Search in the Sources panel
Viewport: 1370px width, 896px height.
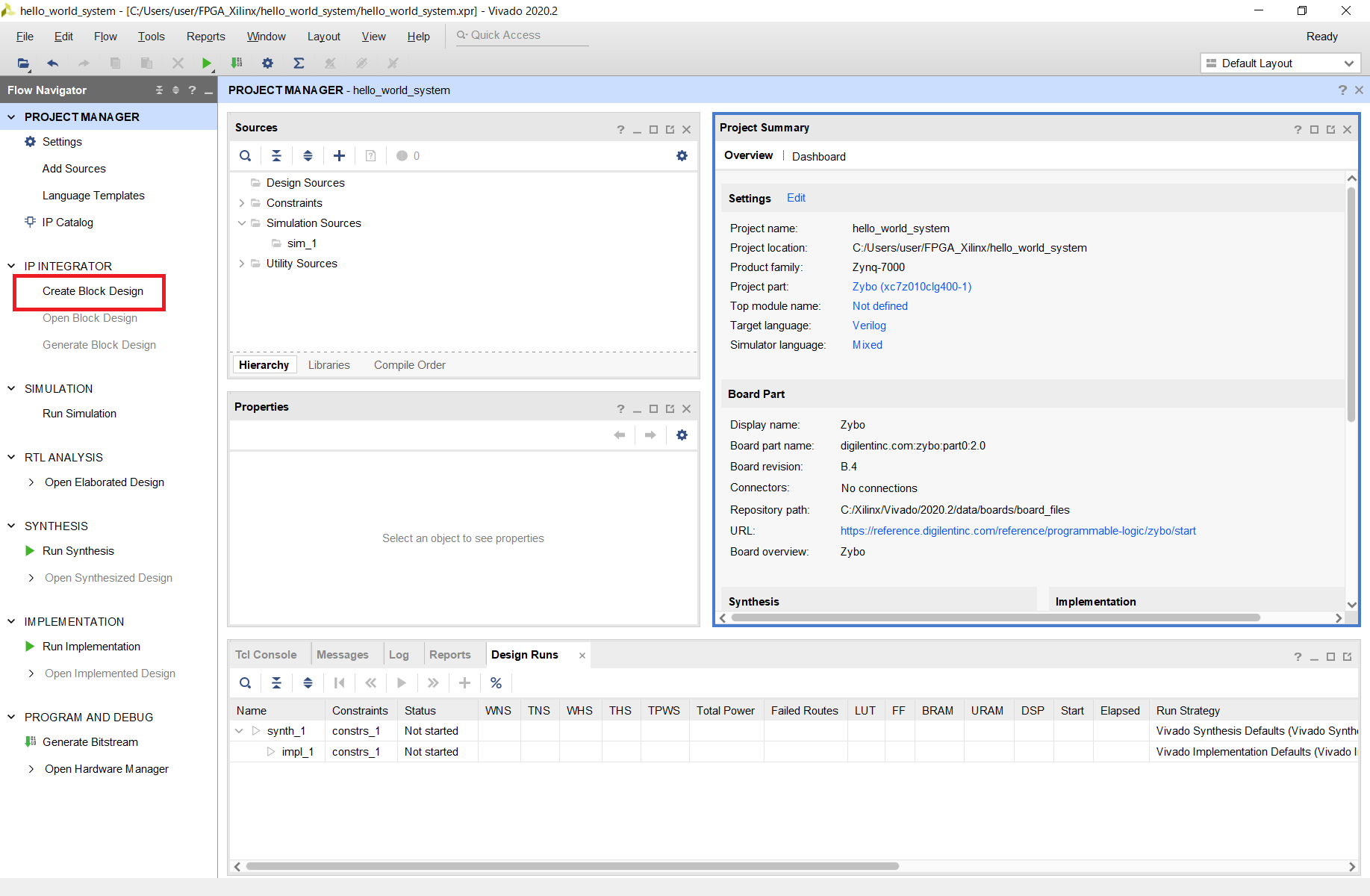[x=245, y=156]
